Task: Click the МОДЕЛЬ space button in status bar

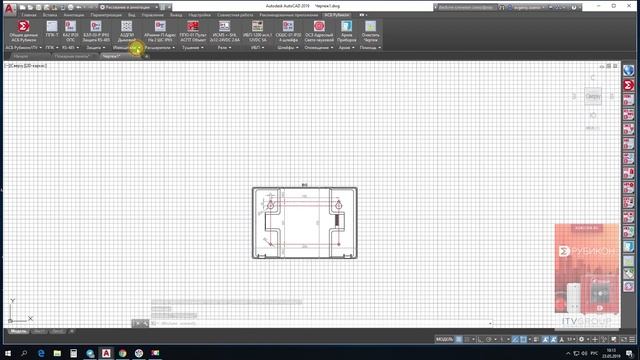Action: (x=444, y=340)
